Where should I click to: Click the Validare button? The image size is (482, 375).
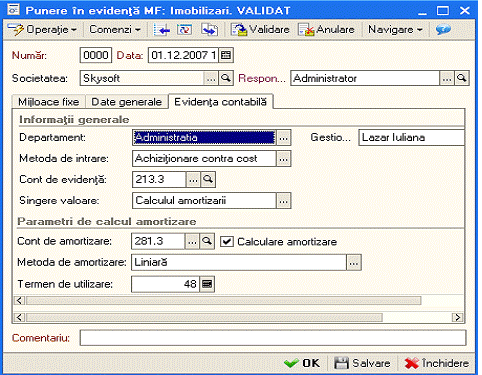pos(260,30)
